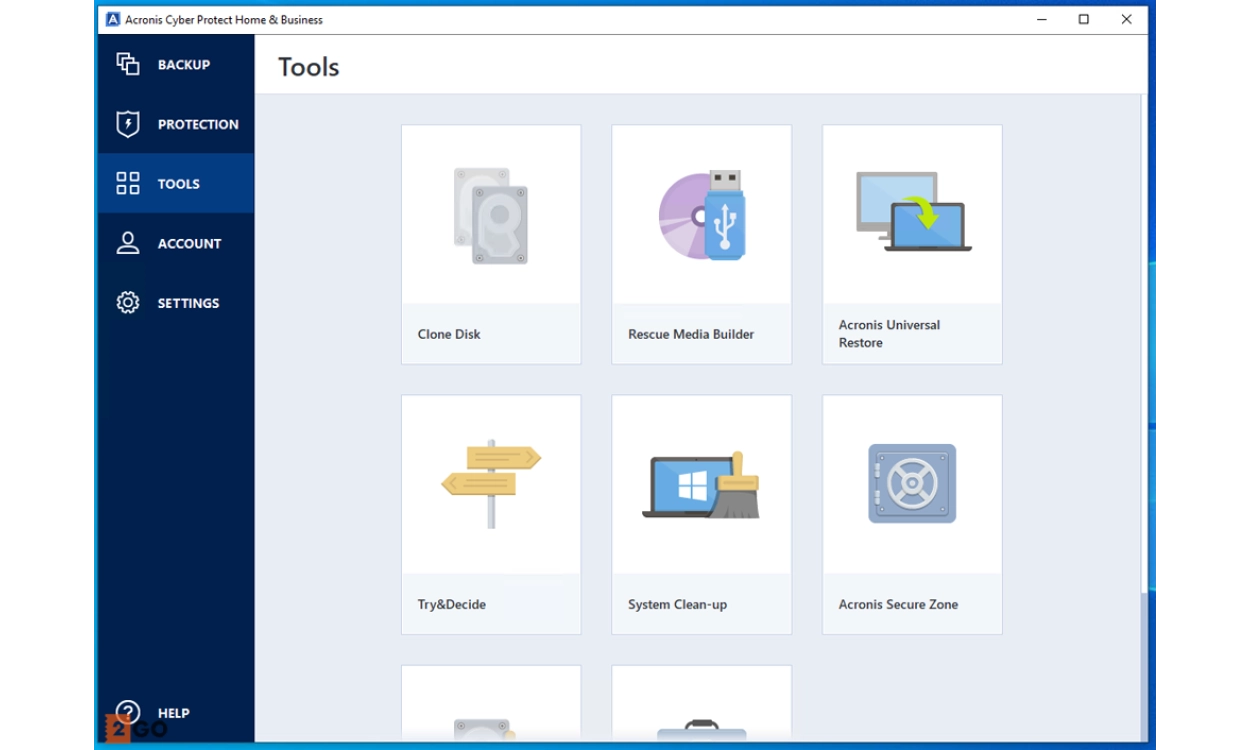Open the Acronis Secure Zone safe icon
This screenshot has width=1250, height=750.
(x=912, y=484)
